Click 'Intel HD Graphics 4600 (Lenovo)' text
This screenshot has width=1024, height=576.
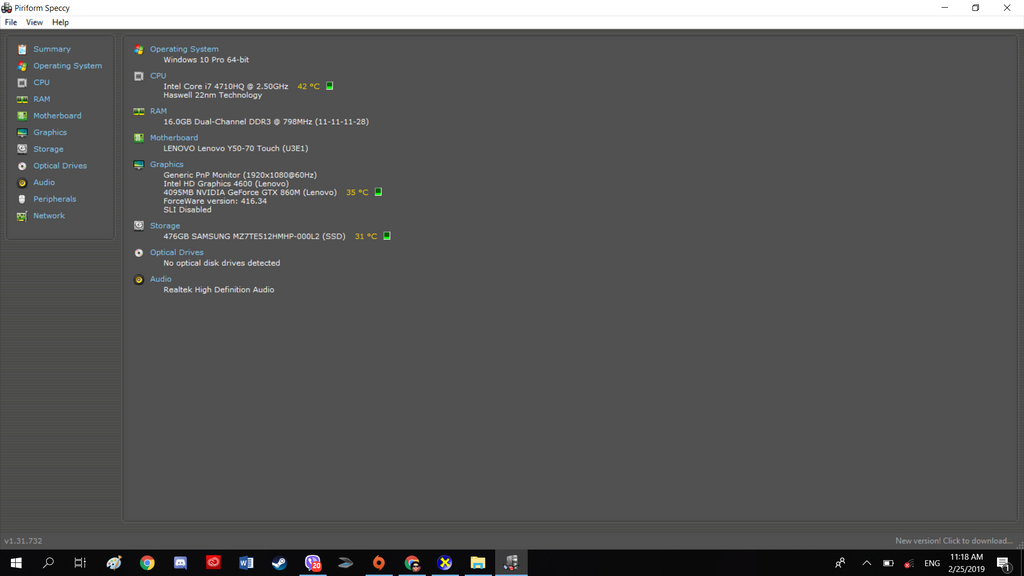tap(226, 184)
